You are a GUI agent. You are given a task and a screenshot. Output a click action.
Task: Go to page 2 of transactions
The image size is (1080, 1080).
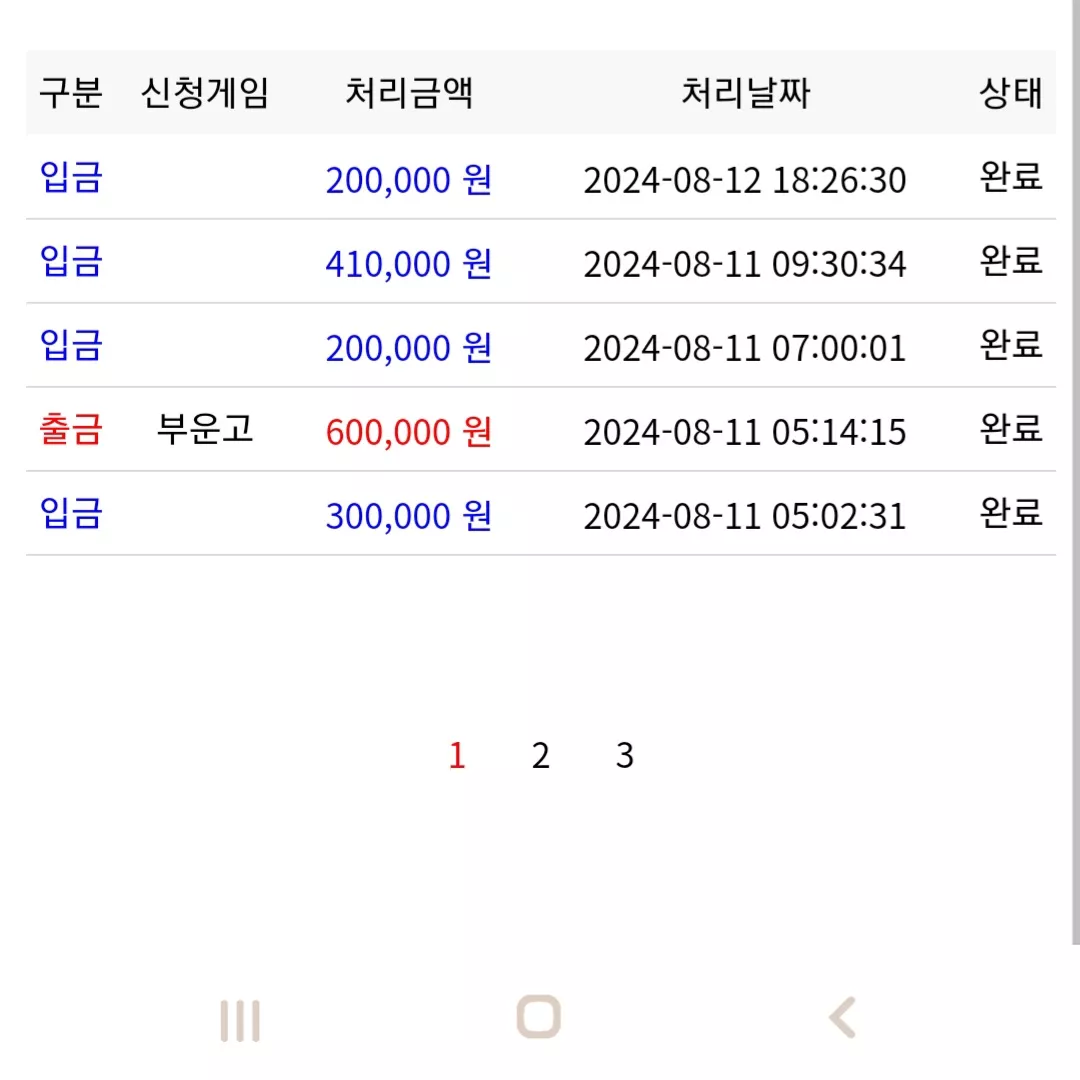coord(541,756)
